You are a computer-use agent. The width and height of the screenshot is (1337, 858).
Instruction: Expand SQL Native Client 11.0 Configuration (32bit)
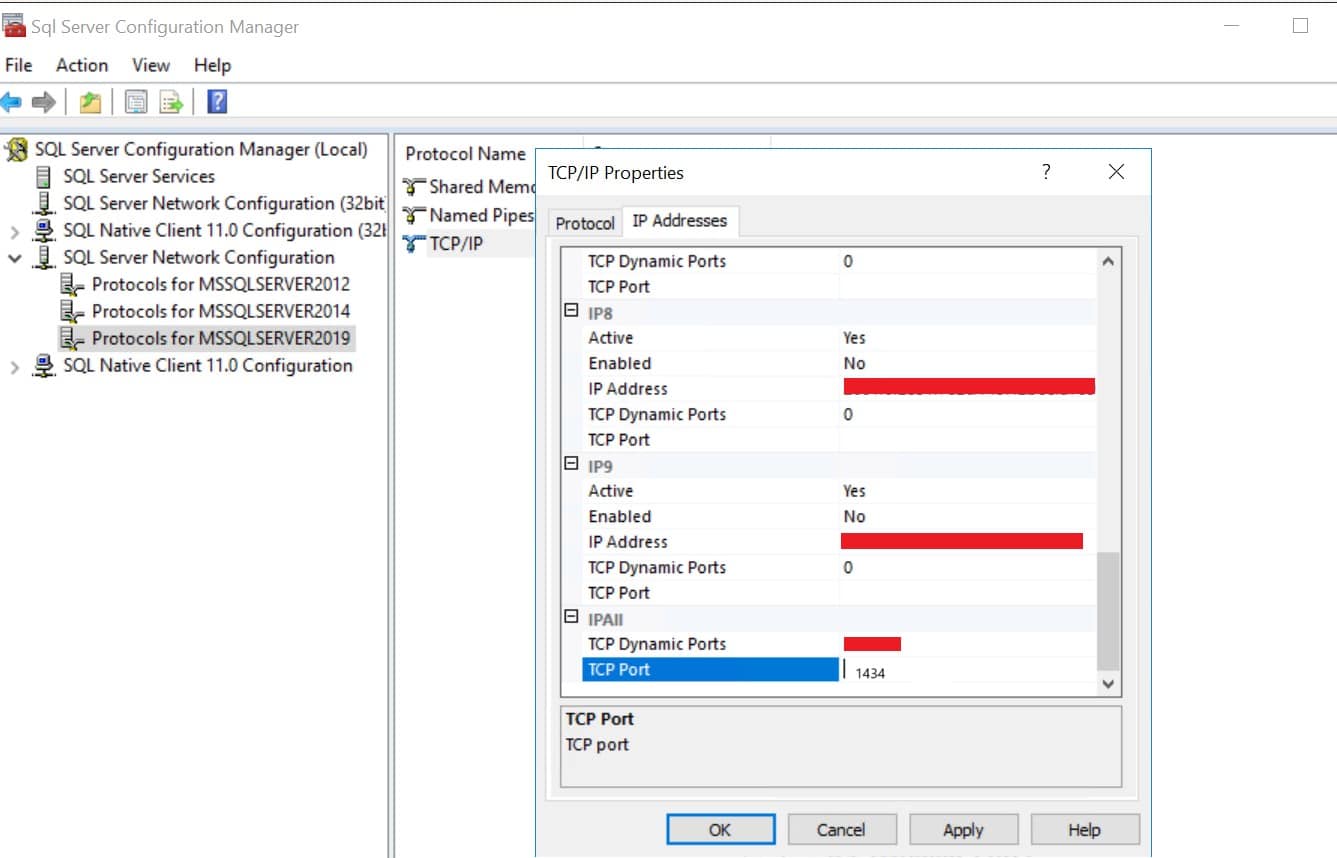(x=14, y=232)
